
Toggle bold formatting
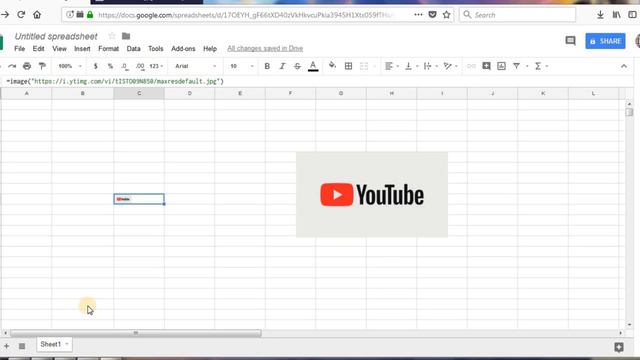267,66
